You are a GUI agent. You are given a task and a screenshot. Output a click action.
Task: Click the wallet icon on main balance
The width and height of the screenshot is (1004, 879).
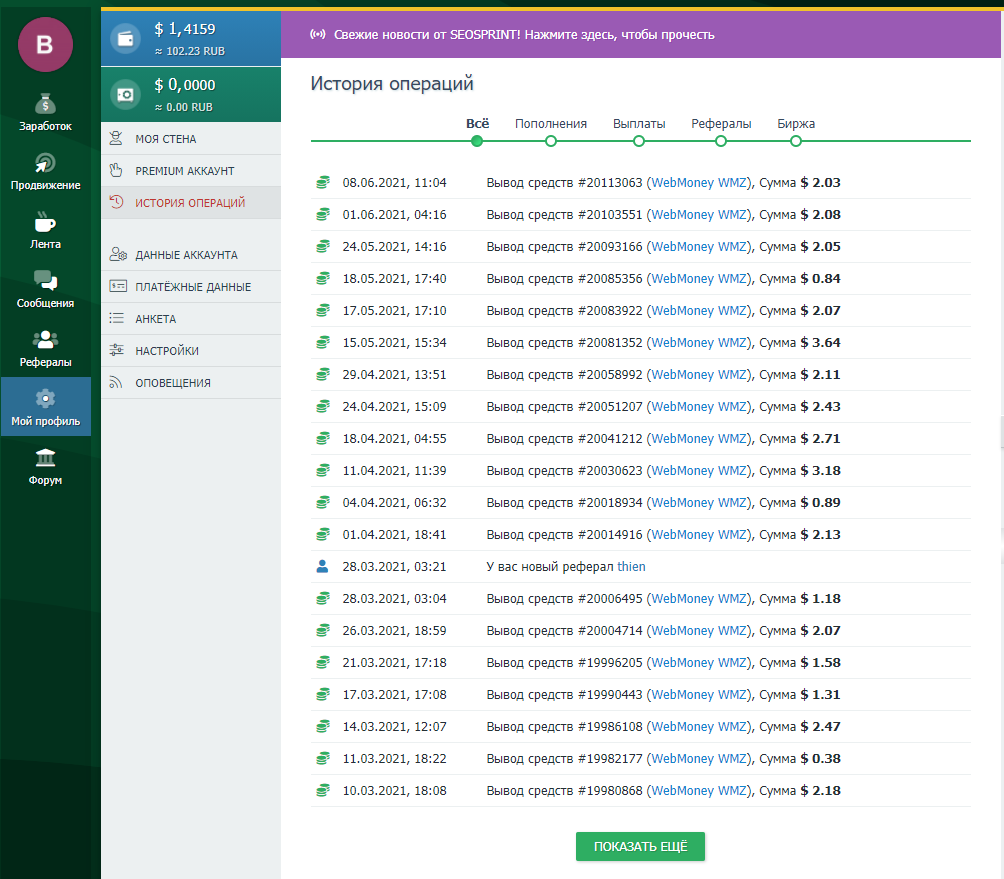[x=126, y=40]
